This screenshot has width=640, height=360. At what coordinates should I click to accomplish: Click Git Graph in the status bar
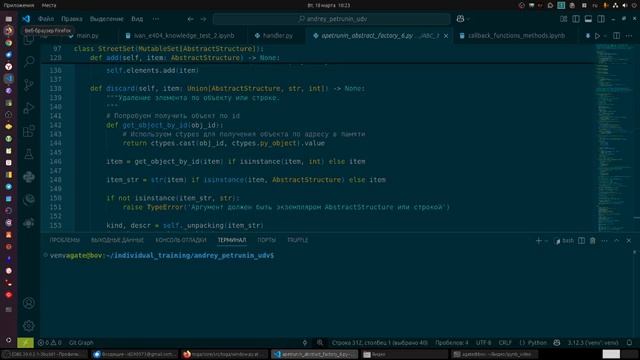coord(81,343)
